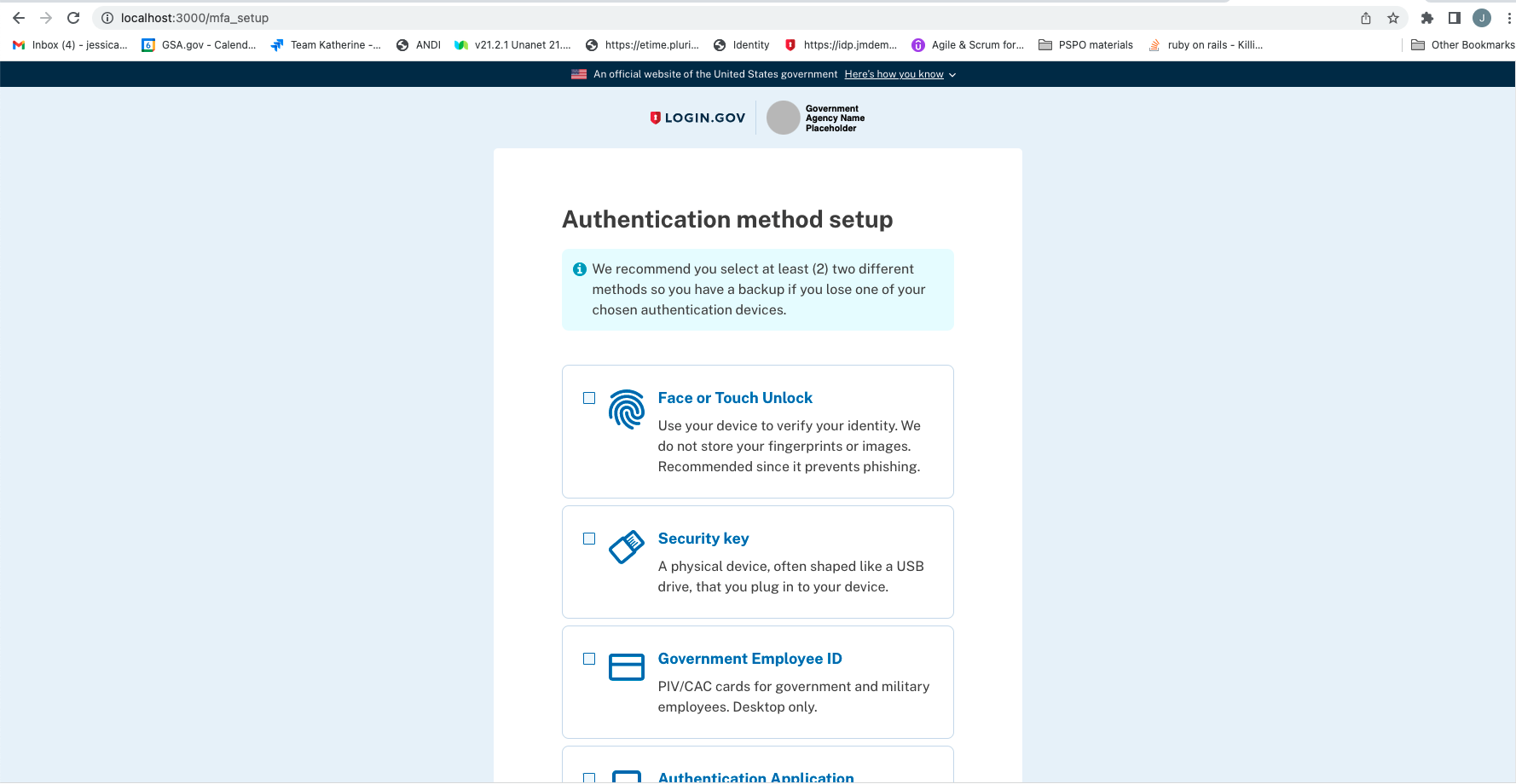1516x784 pixels.
Task: Open the Identity bookmark
Action: [741, 45]
